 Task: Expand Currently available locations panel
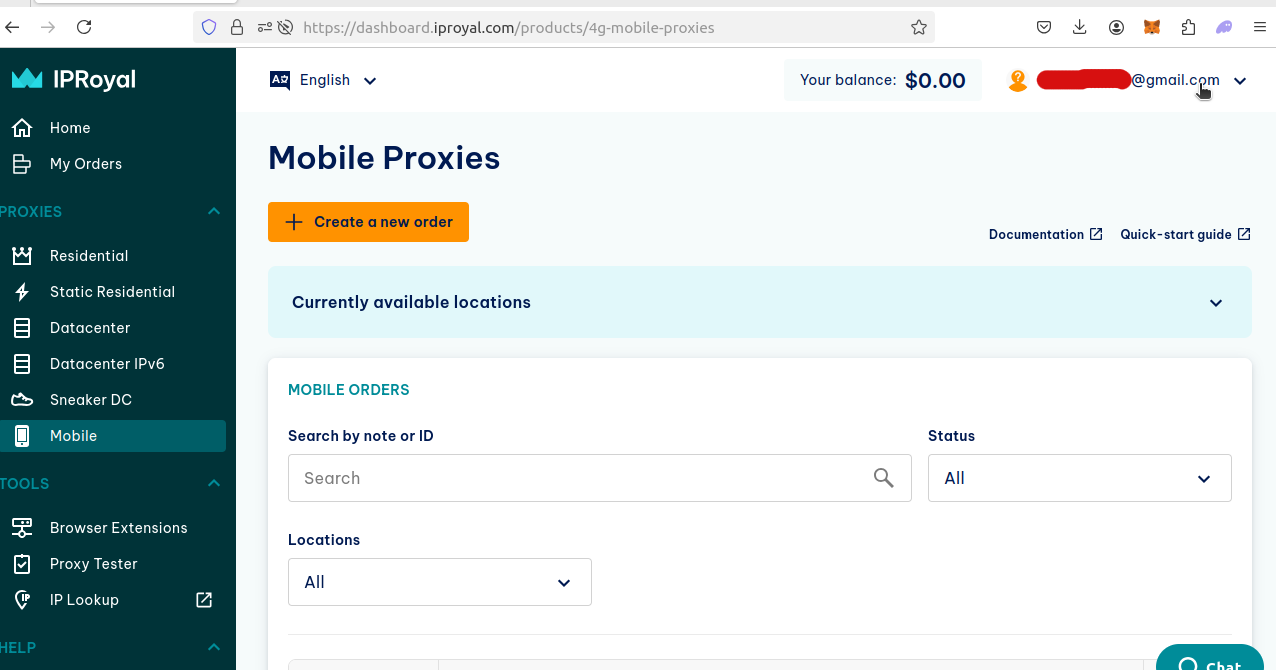tap(1216, 303)
